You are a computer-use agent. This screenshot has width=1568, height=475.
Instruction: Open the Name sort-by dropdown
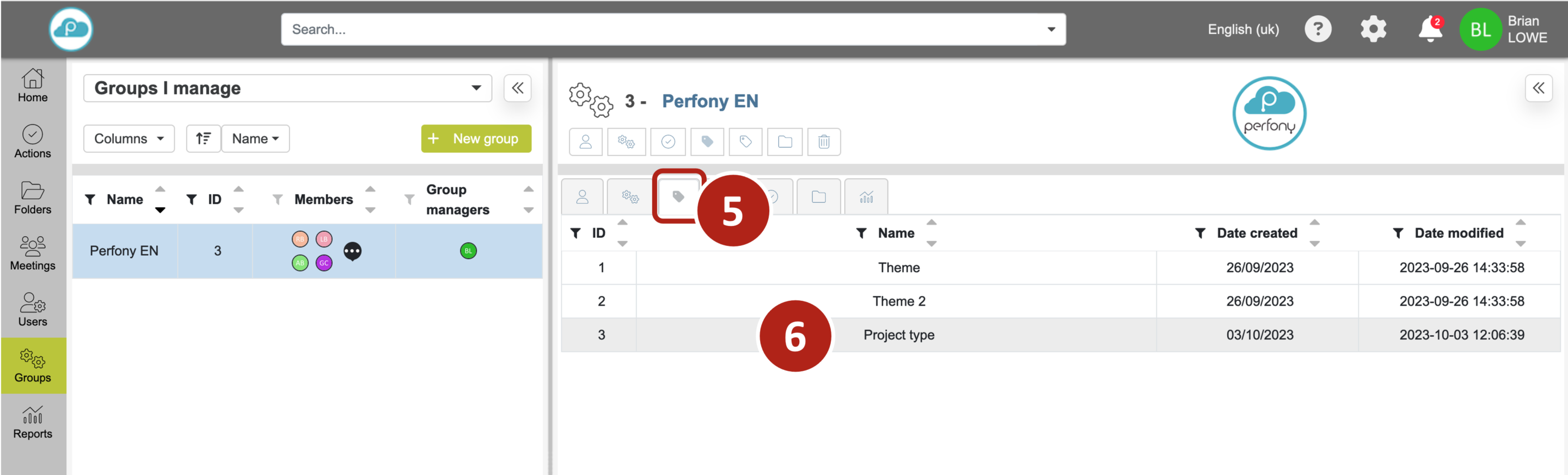tap(255, 139)
